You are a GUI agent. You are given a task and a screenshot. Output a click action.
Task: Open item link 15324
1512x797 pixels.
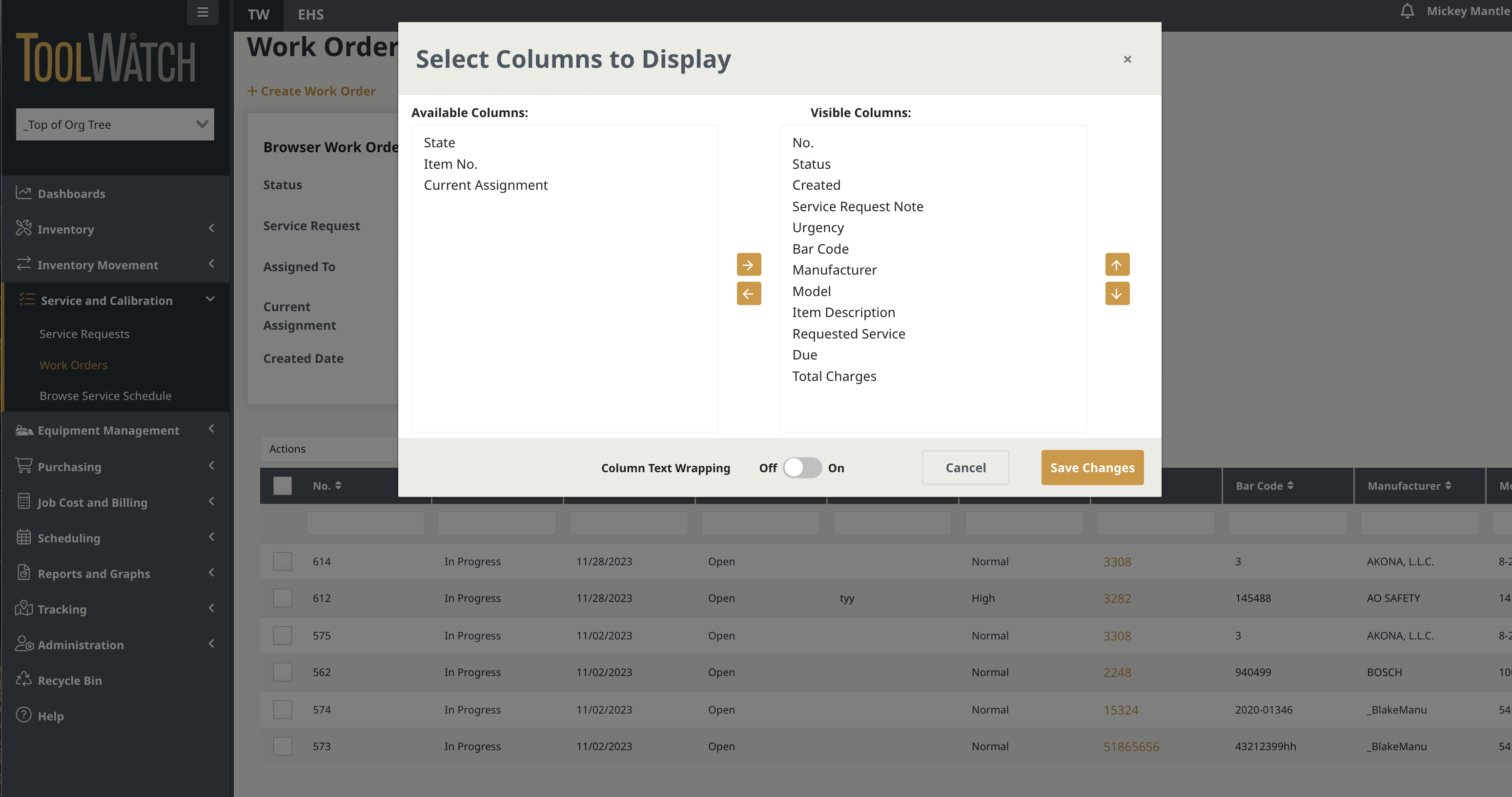pyautogui.click(x=1121, y=710)
